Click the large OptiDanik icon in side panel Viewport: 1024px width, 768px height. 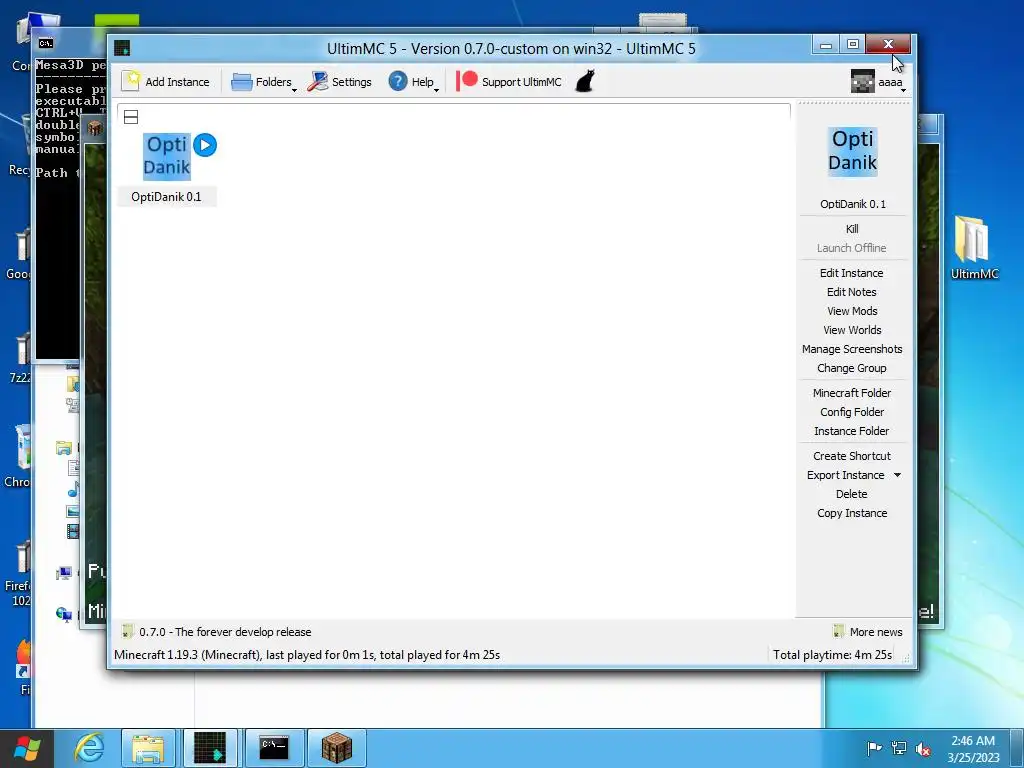852,151
